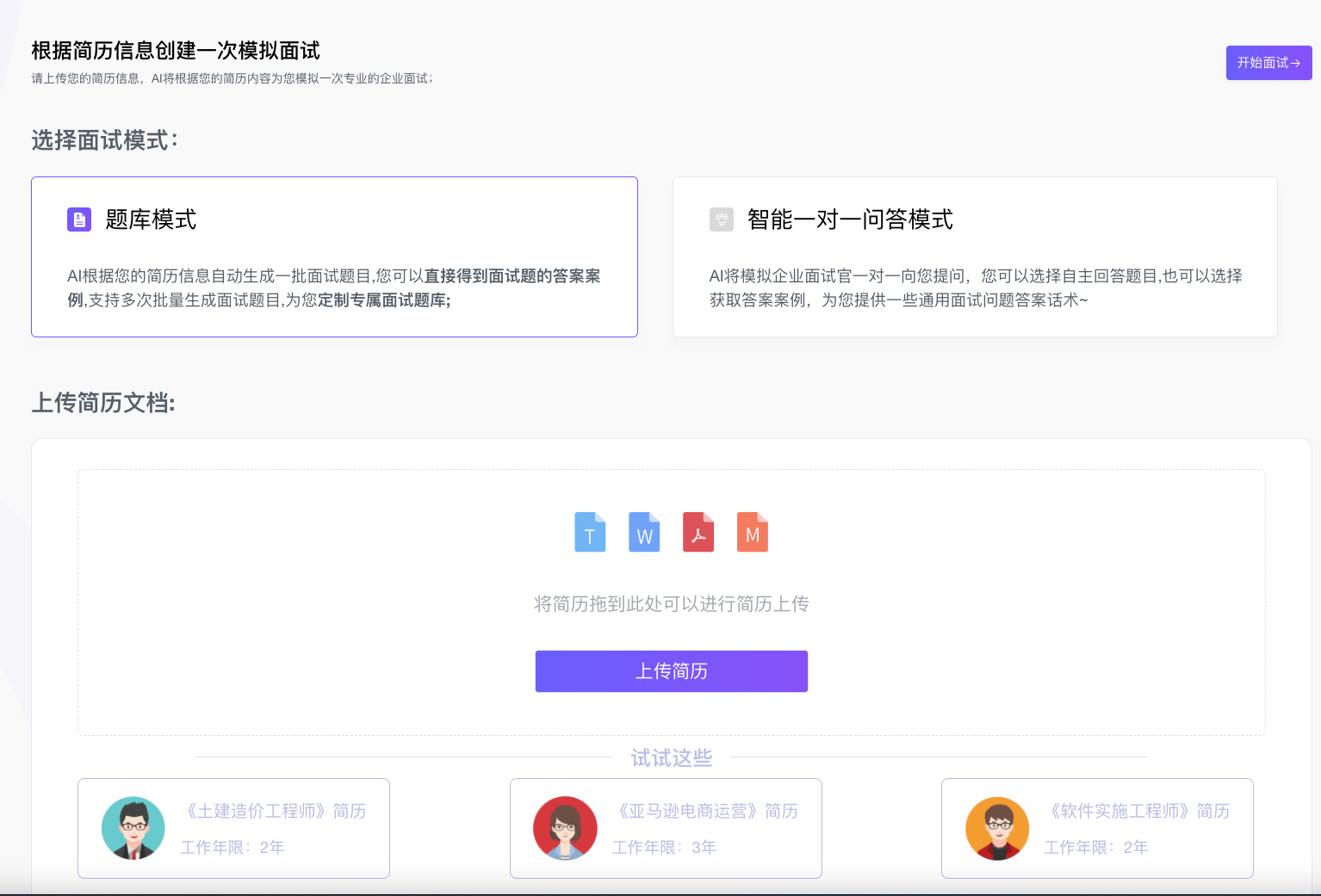Click the 根据简历信息创建一次模拟面试 title

click(x=175, y=51)
